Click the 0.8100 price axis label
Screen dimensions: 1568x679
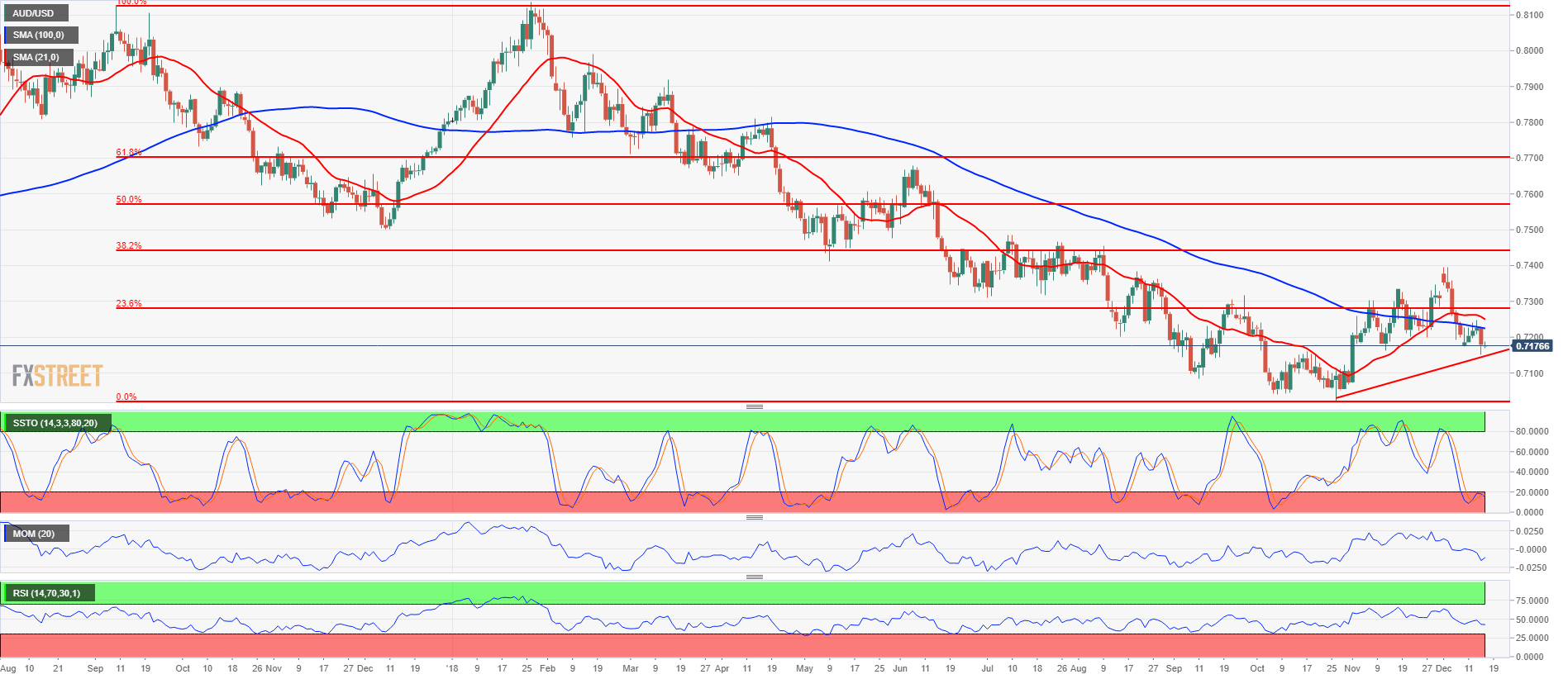pos(1529,15)
